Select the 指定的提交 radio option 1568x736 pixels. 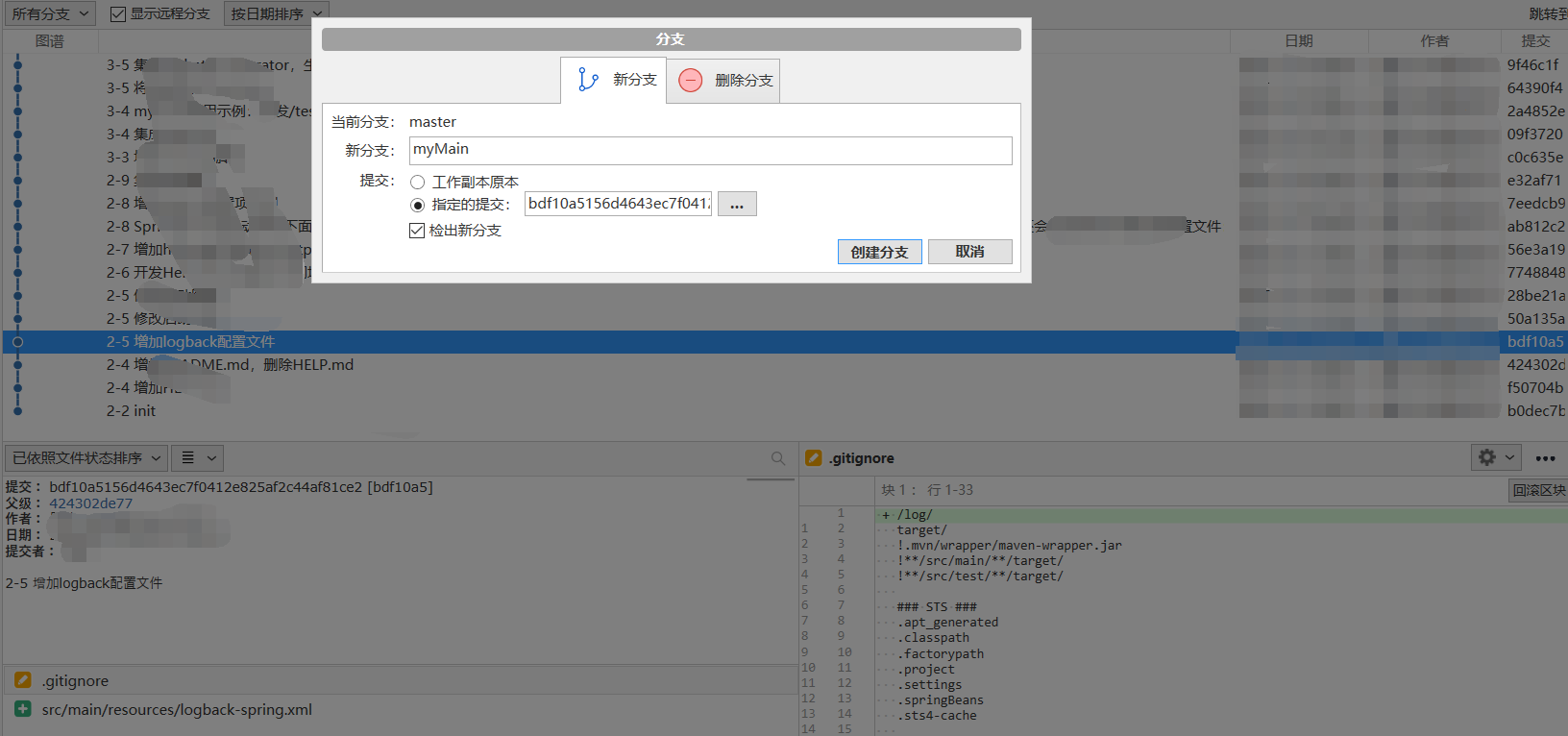pyautogui.click(x=417, y=205)
